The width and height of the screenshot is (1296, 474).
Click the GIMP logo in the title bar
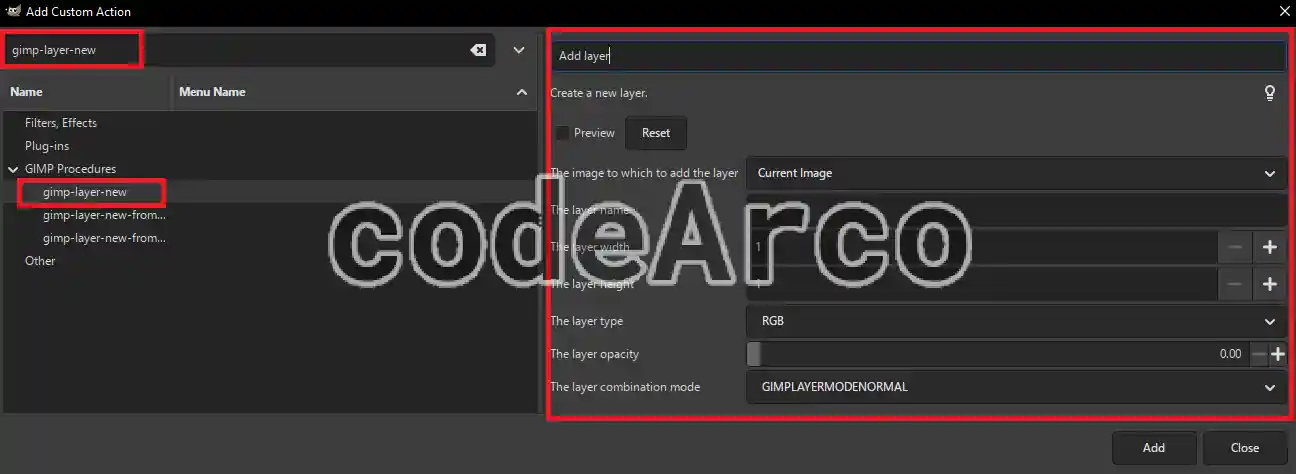(x=11, y=12)
